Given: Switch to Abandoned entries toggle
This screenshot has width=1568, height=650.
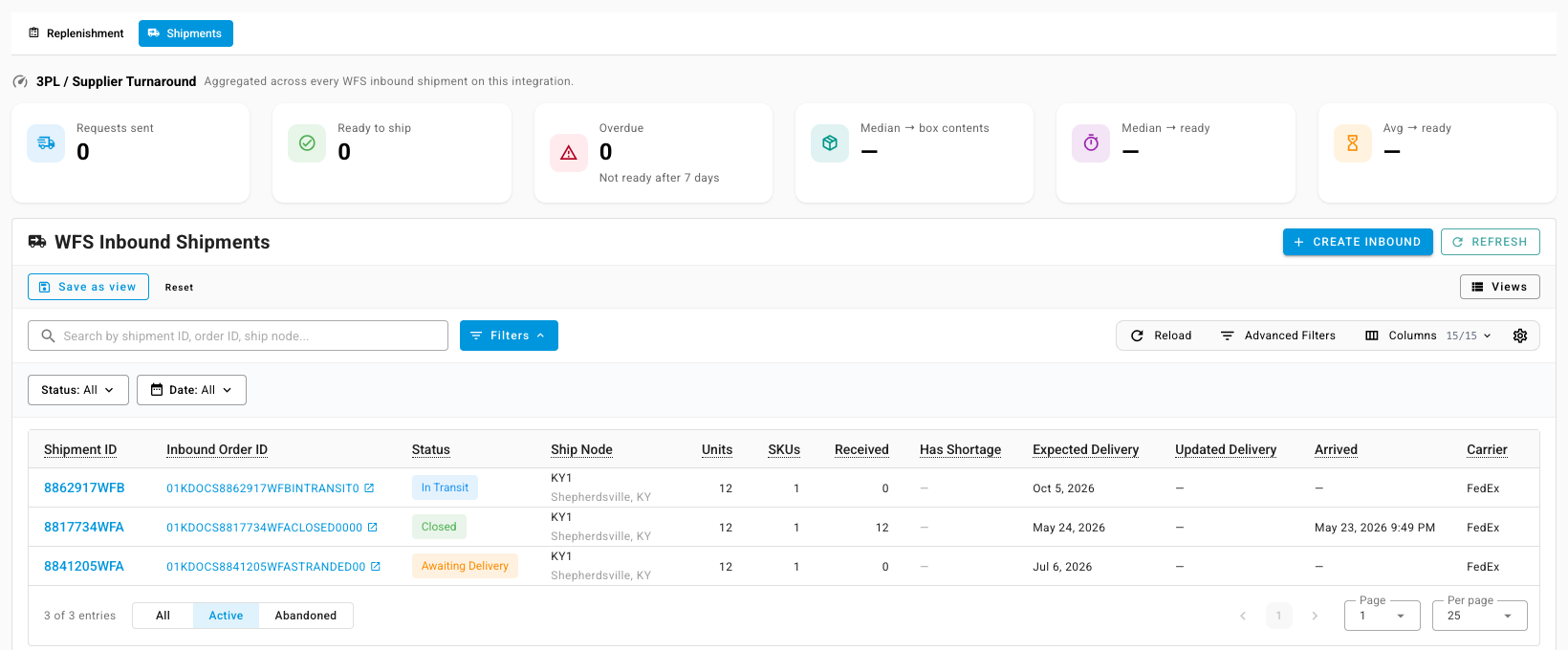Looking at the screenshot, I should coord(306,616).
